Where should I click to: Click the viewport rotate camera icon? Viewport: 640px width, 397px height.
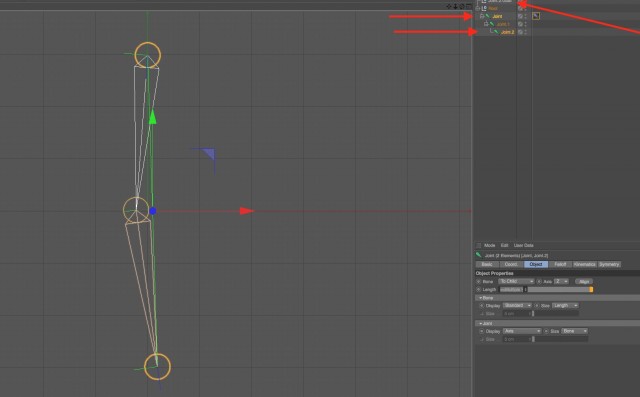tap(462, 6)
